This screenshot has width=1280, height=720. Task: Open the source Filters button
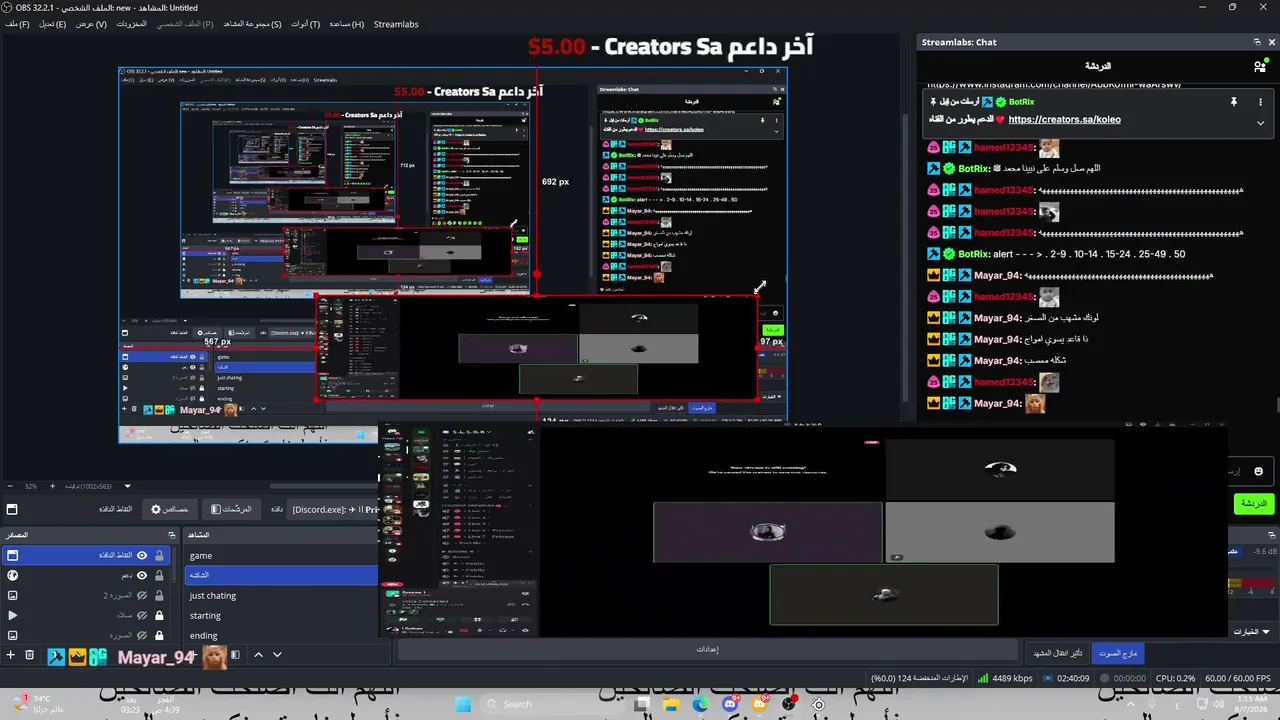(x=231, y=509)
